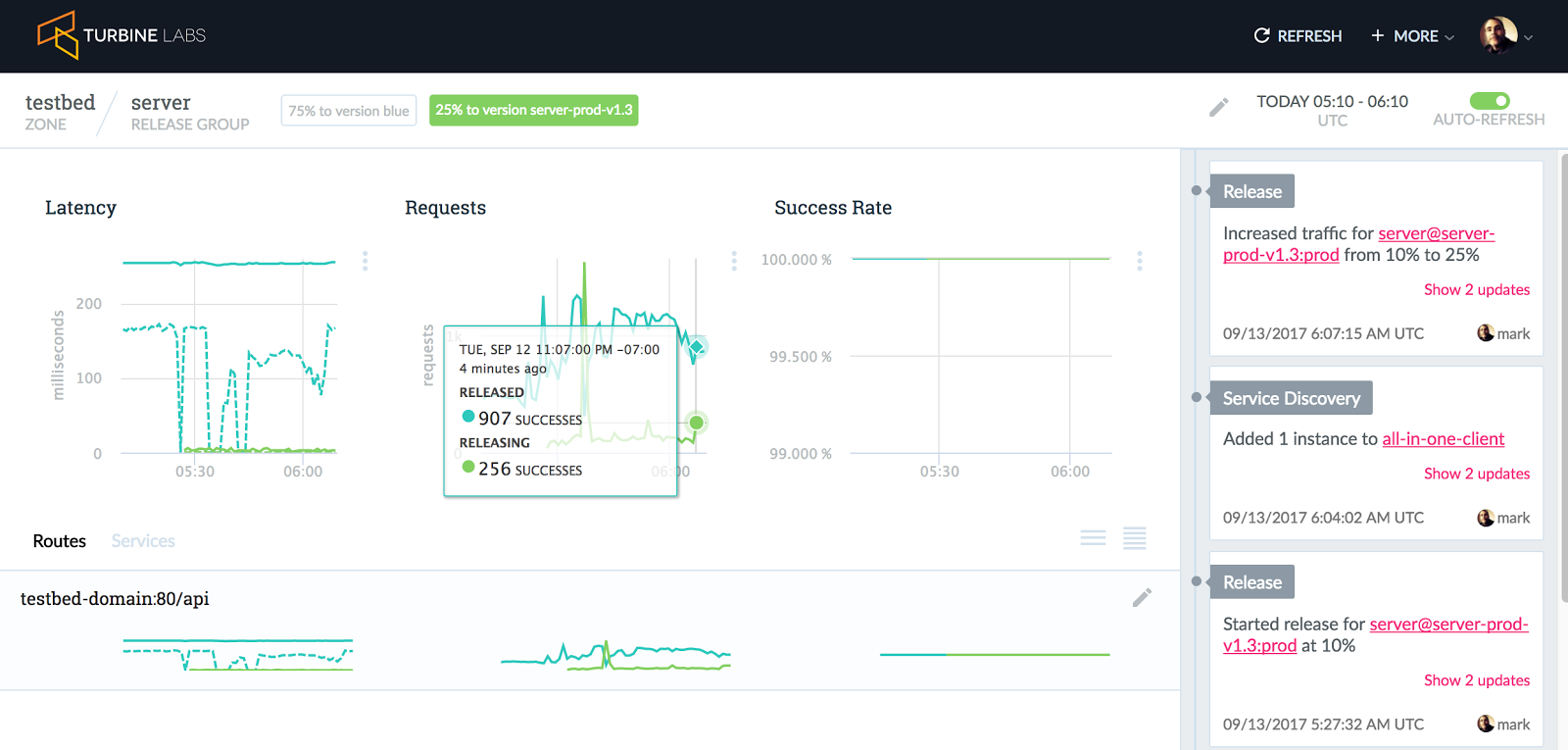Click the route's requests sparkline
The height and width of the screenshot is (750, 1568).
615,655
